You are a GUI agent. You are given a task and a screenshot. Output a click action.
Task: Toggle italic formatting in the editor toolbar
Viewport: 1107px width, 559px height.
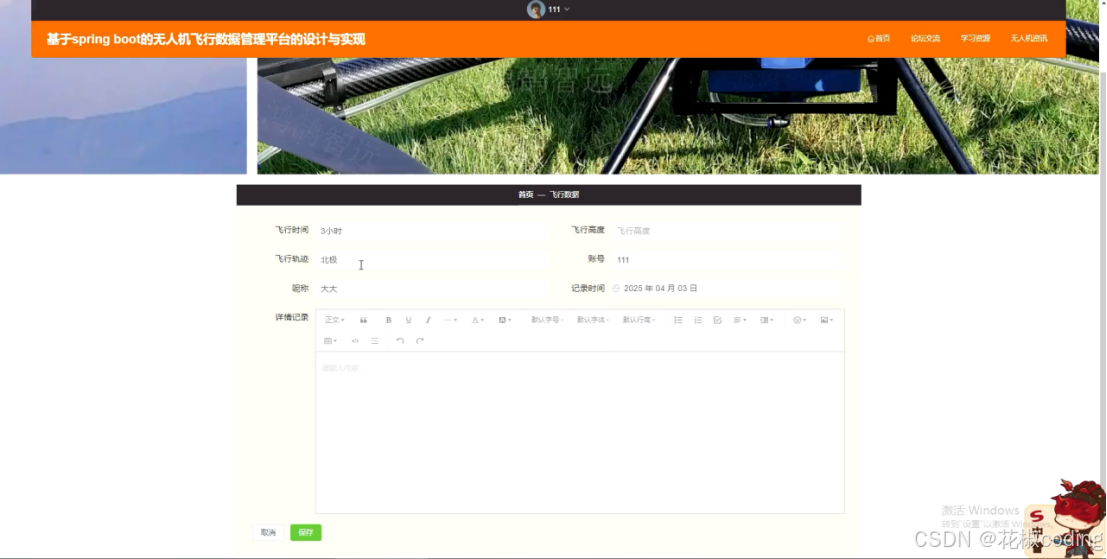(x=428, y=320)
